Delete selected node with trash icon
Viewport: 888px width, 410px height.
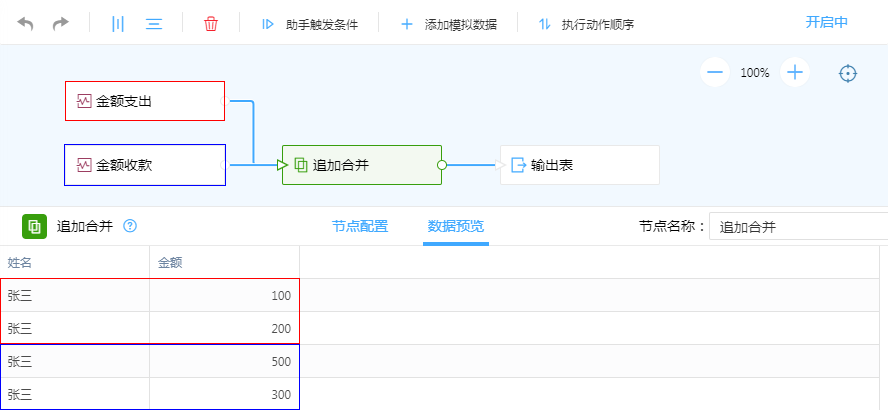click(211, 23)
